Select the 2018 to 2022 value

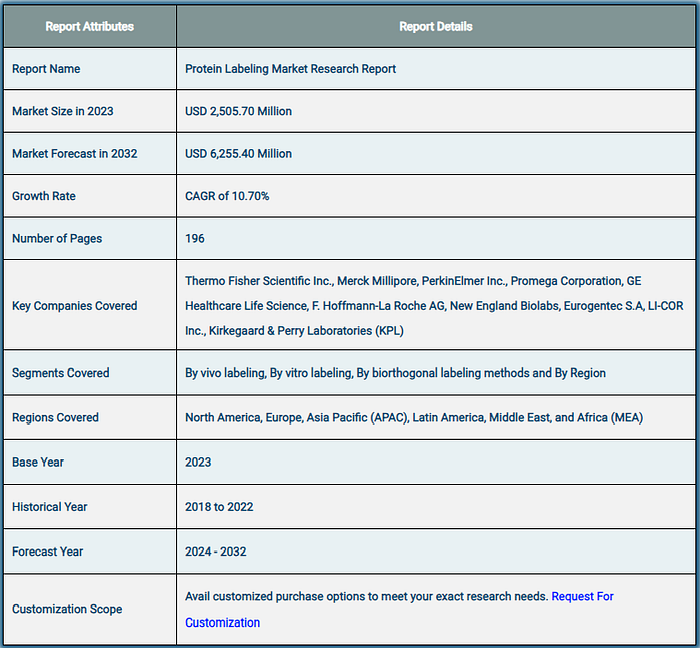219,507
